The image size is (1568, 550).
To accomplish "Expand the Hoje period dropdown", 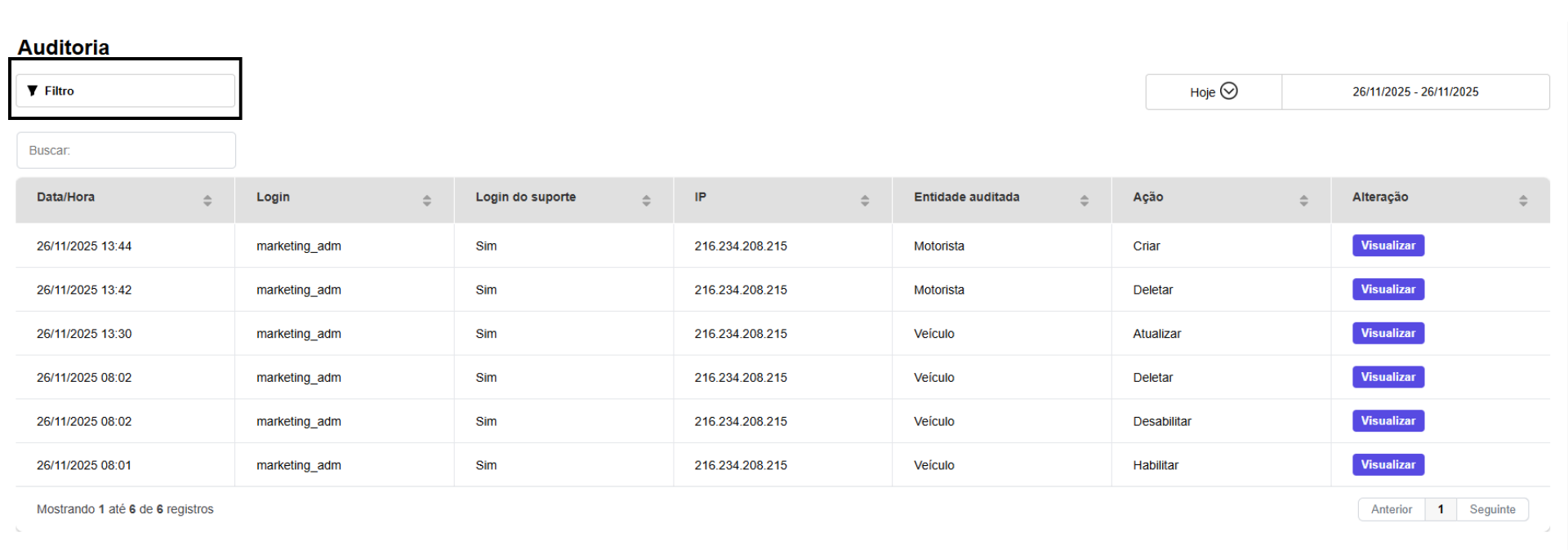I will [1214, 91].
